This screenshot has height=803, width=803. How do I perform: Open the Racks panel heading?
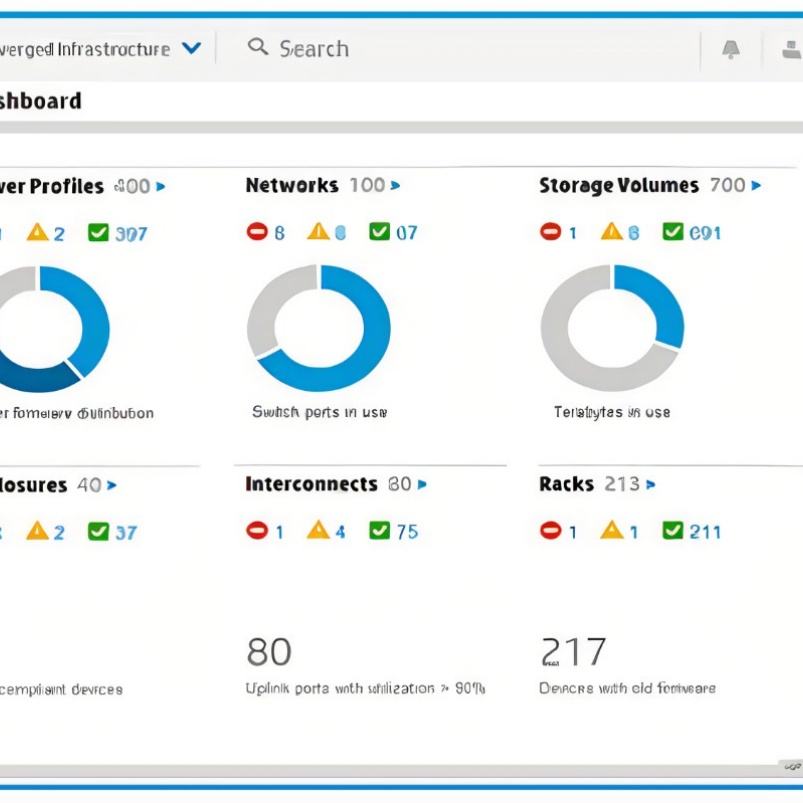[x=566, y=484]
